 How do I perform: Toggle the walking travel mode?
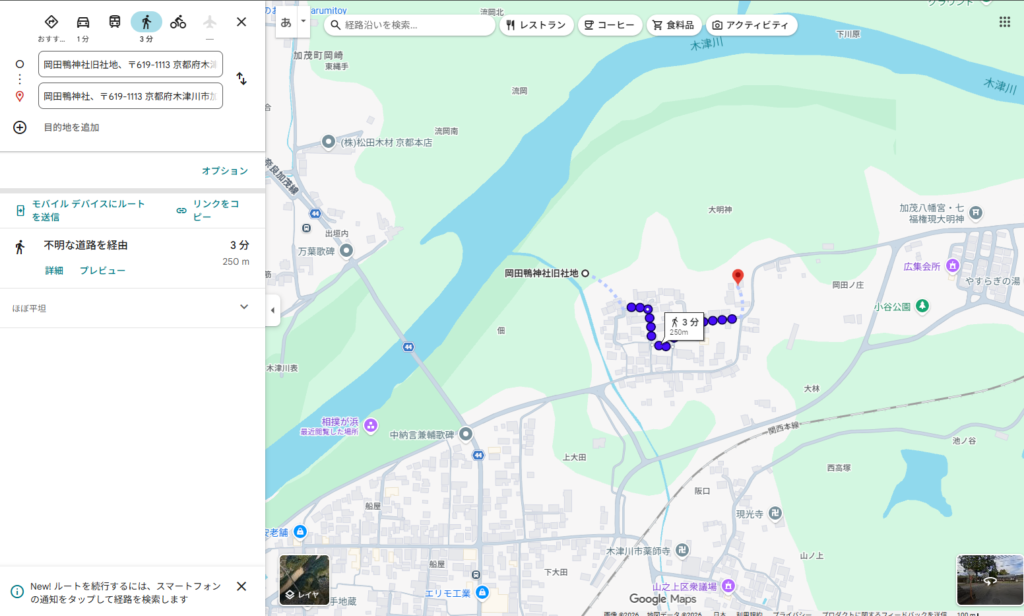[x=146, y=22]
